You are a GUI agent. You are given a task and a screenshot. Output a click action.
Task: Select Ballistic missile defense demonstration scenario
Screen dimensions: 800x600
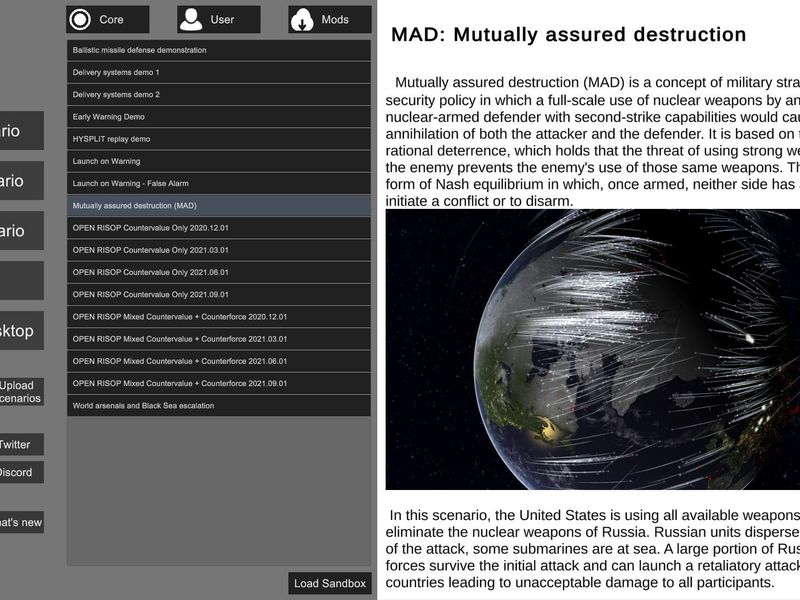(219, 50)
